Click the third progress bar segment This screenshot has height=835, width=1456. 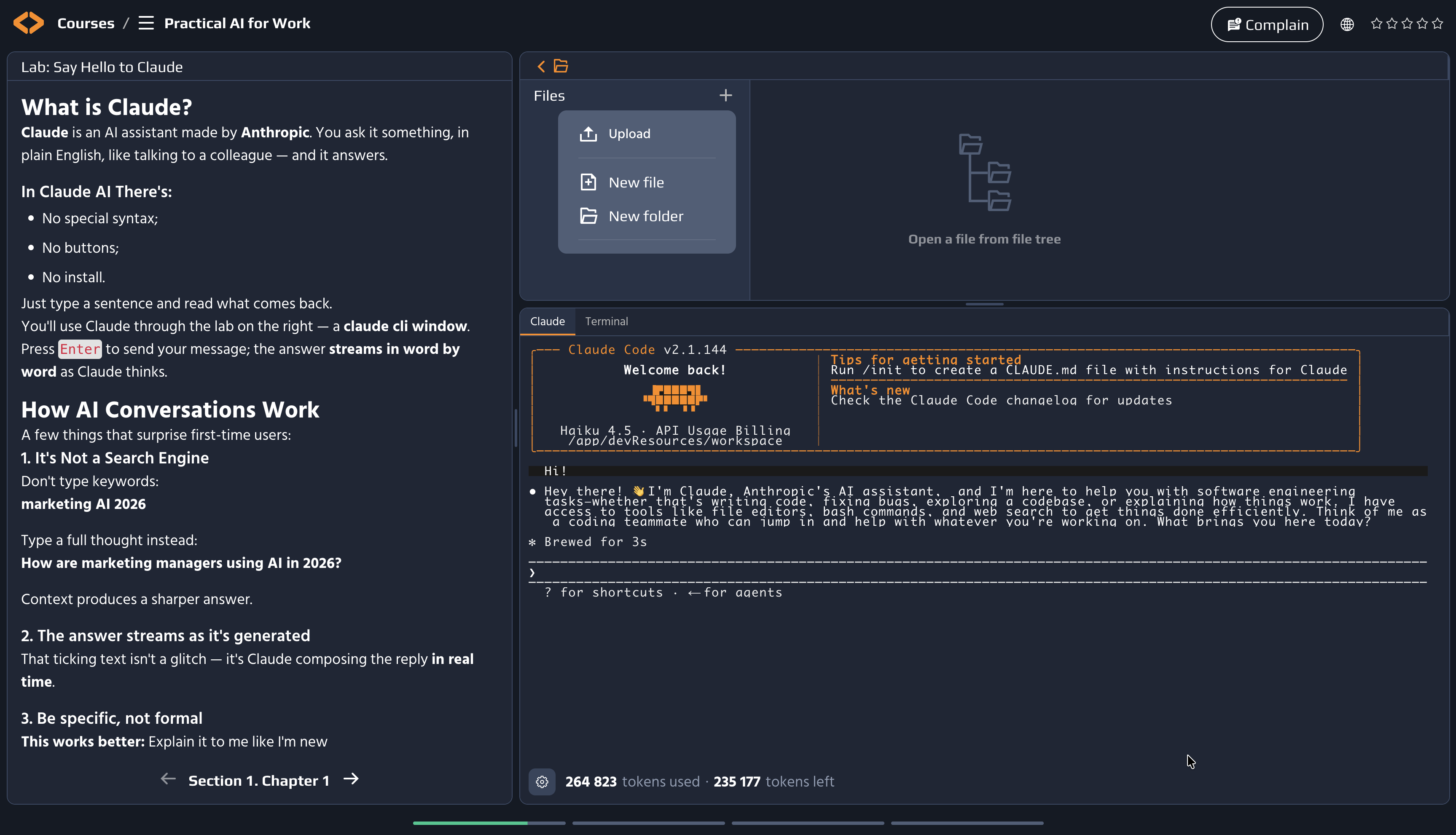[x=808, y=824]
